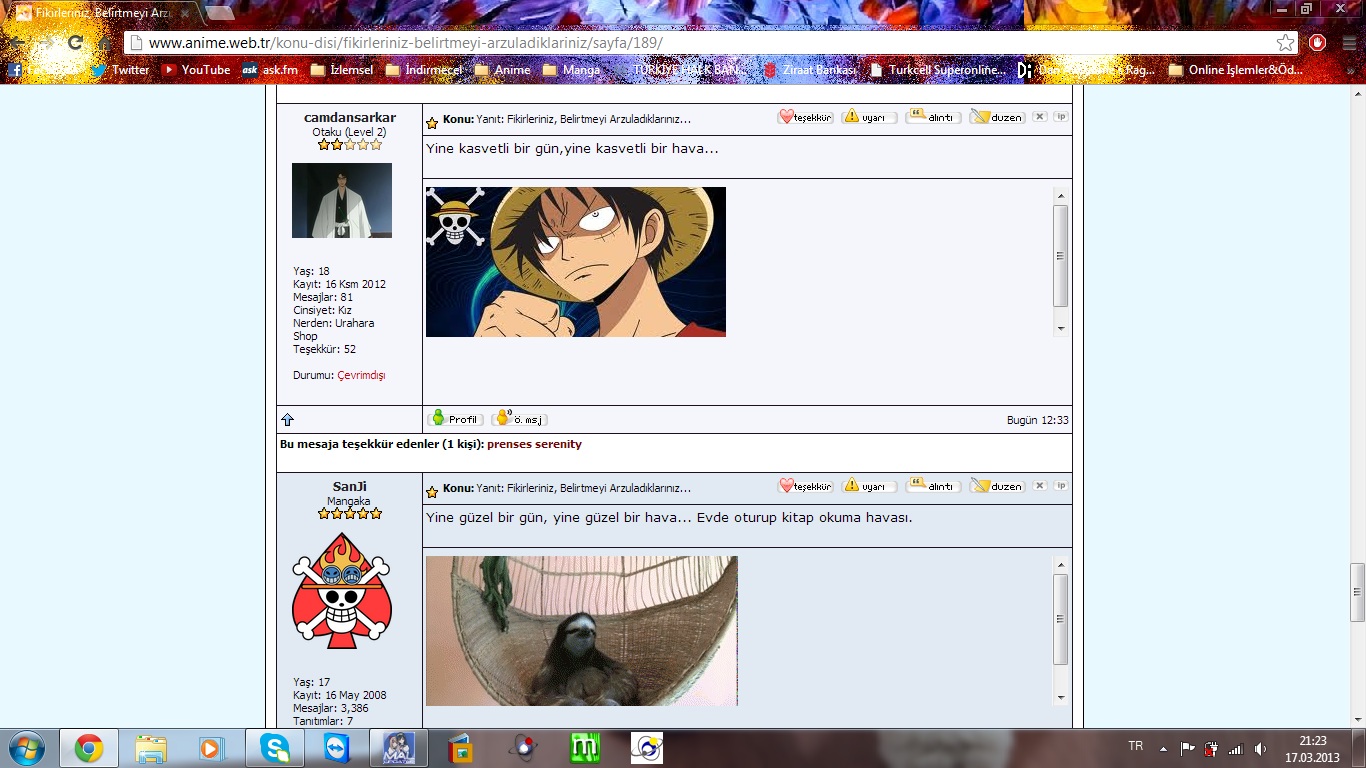Click the x delete icon on SanJi's post
Viewport: 1366px width, 768px height.
tap(1040, 486)
